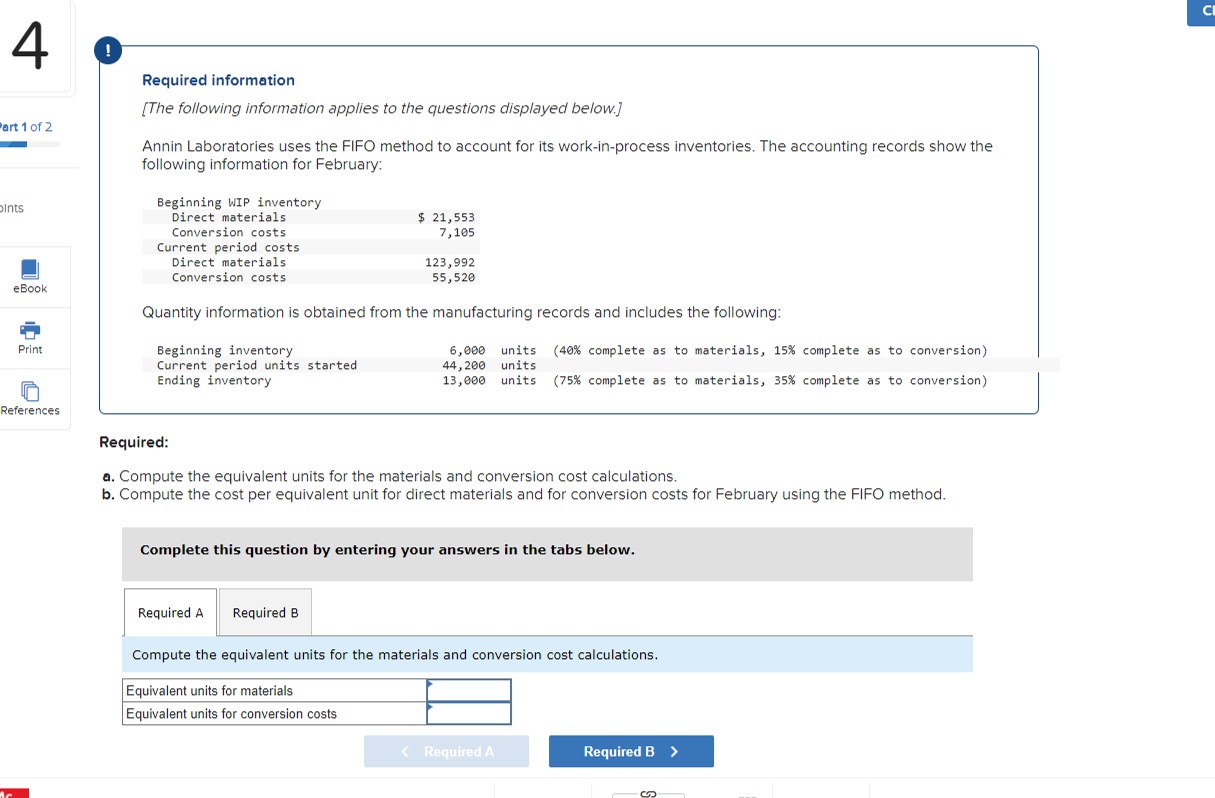Click the blue exclamation alert icon
The width and height of the screenshot is (1215, 798).
pyautogui.click(x=108, y=50)
